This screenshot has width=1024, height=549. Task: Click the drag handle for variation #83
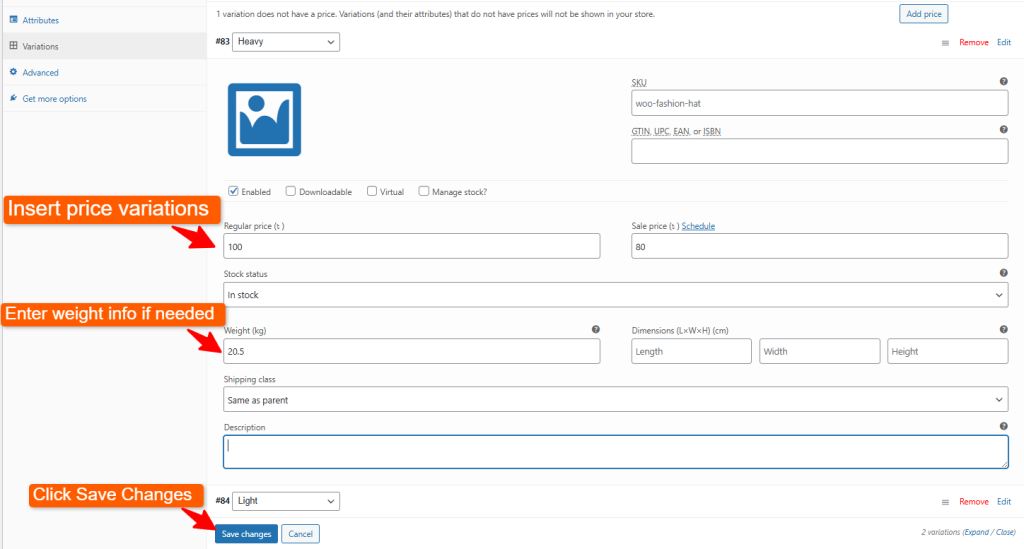click(945, 43)
